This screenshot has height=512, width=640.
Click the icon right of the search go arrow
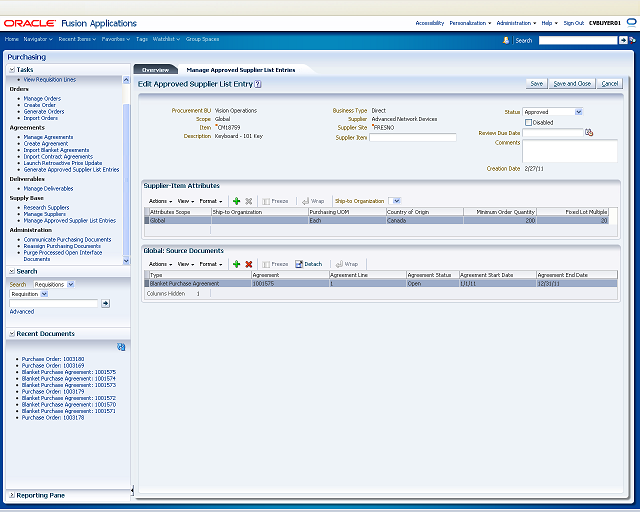[x=632, y=40]
